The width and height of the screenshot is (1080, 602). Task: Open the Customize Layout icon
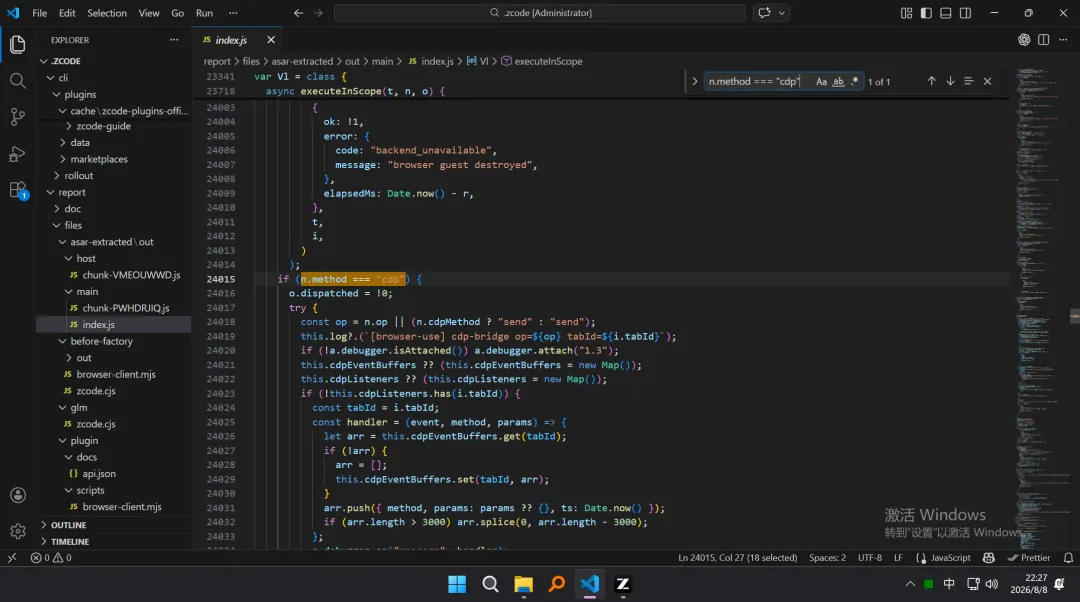pyautogui.click(x=906, y=13)
